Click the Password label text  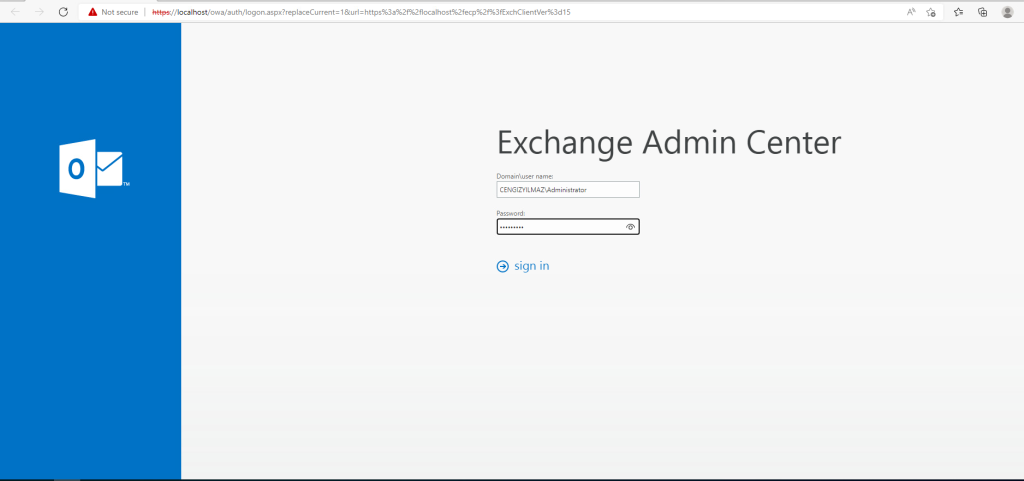[x=511, y=213]
